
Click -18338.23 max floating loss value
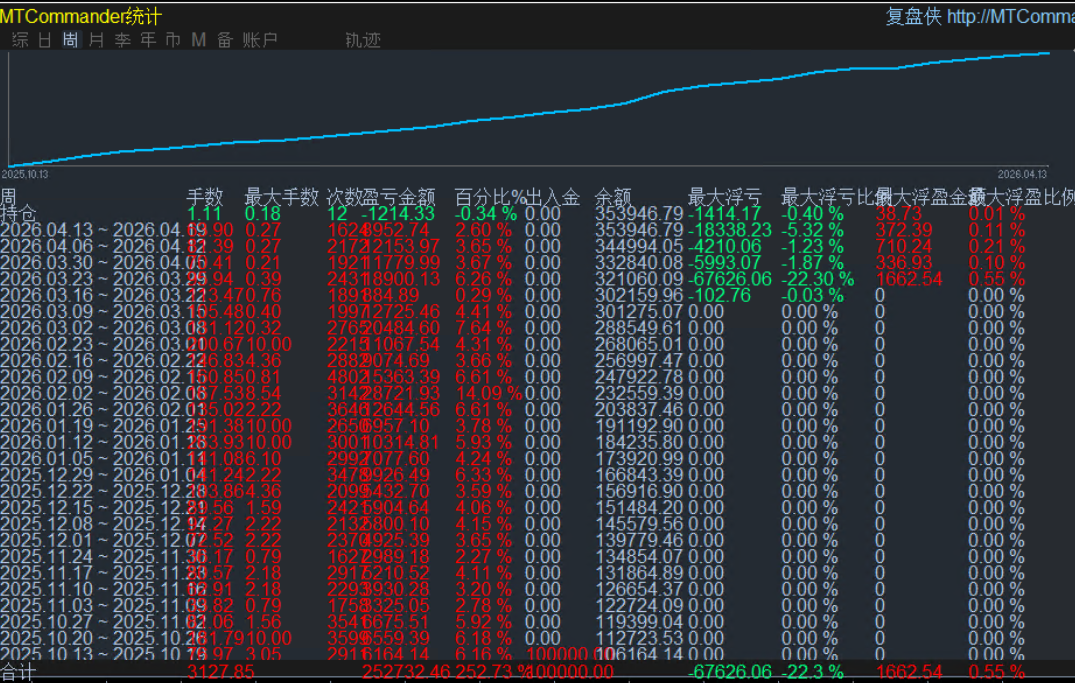(x=730, y=230)
